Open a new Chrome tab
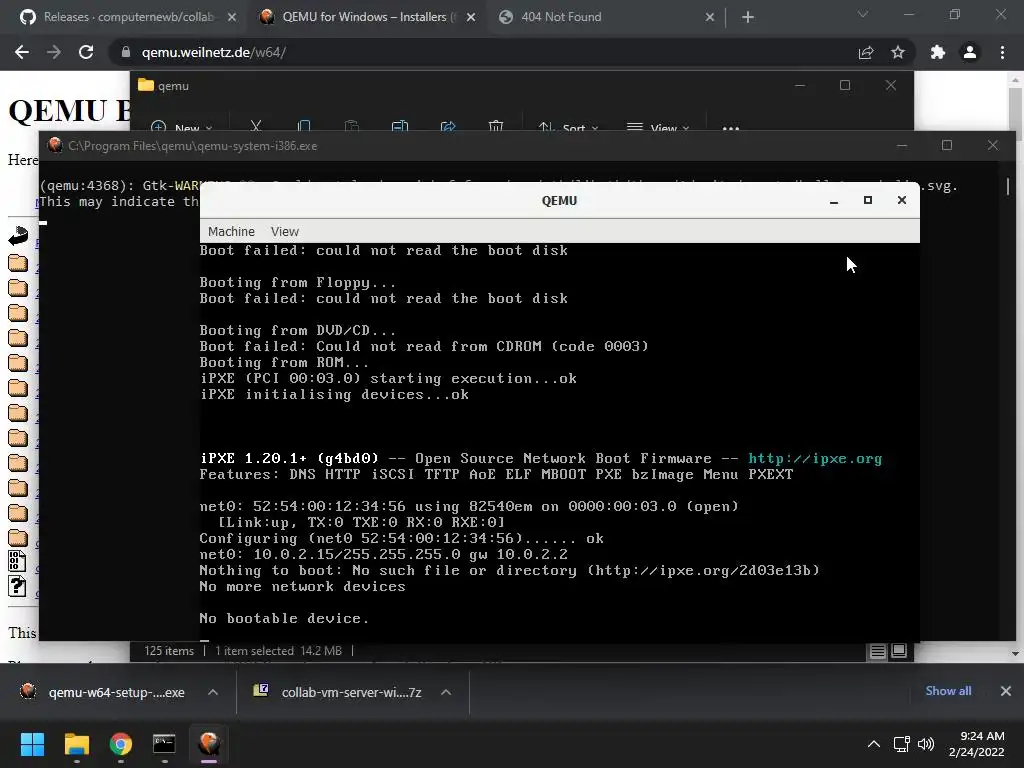 pos(748,18)
